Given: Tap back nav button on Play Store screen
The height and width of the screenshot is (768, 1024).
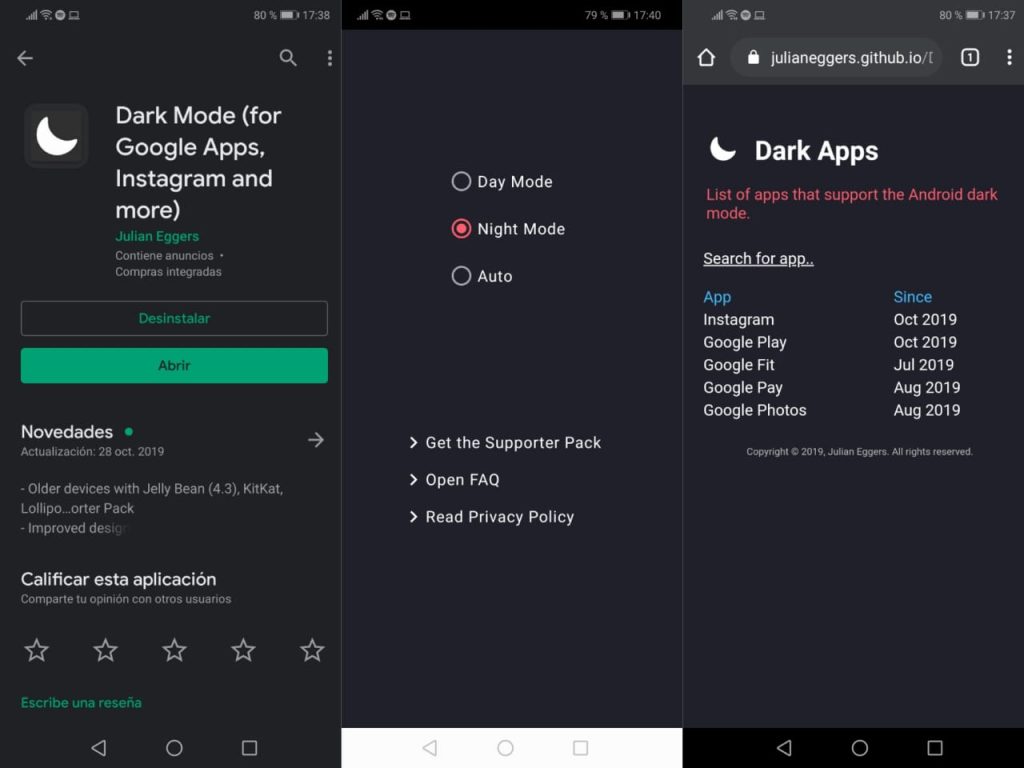Looking at the screenshot, I should 99,748.
